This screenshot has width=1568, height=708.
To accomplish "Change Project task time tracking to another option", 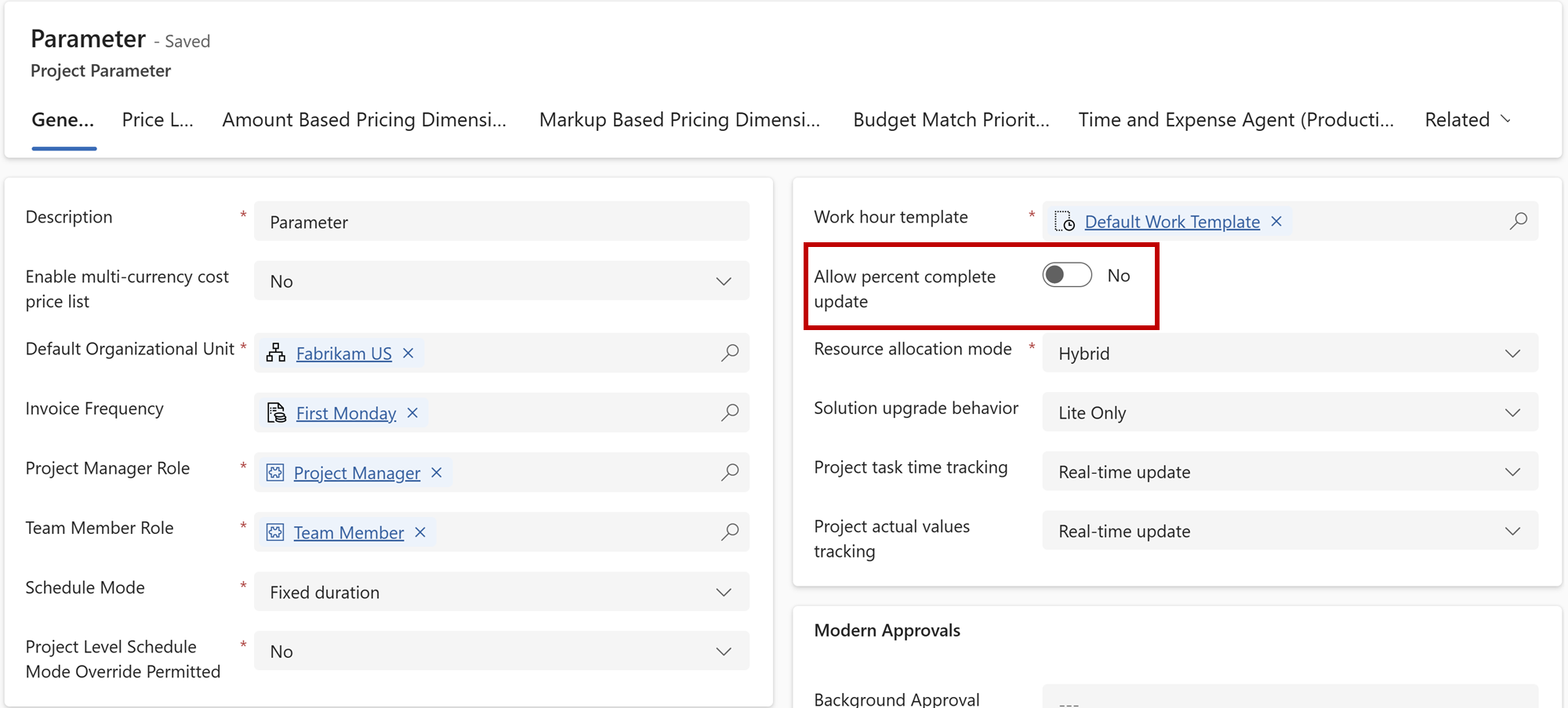I will 1513,471.
